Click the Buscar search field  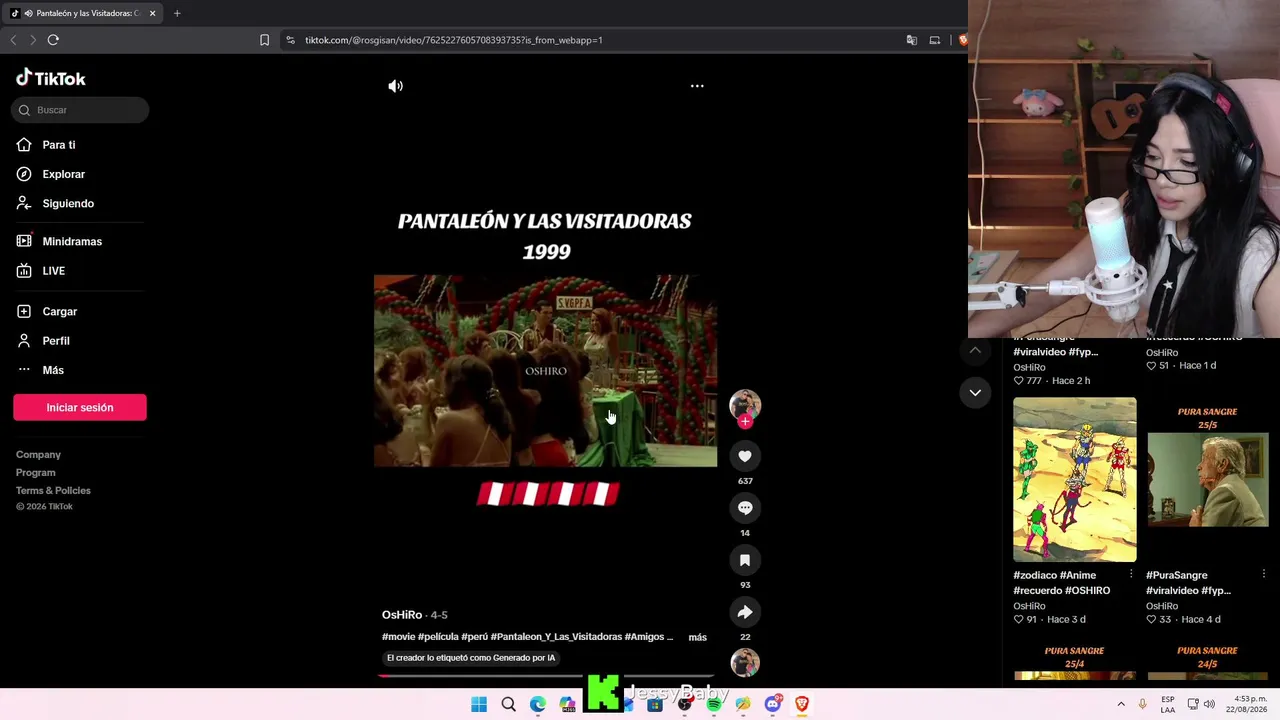coord(80,110)
